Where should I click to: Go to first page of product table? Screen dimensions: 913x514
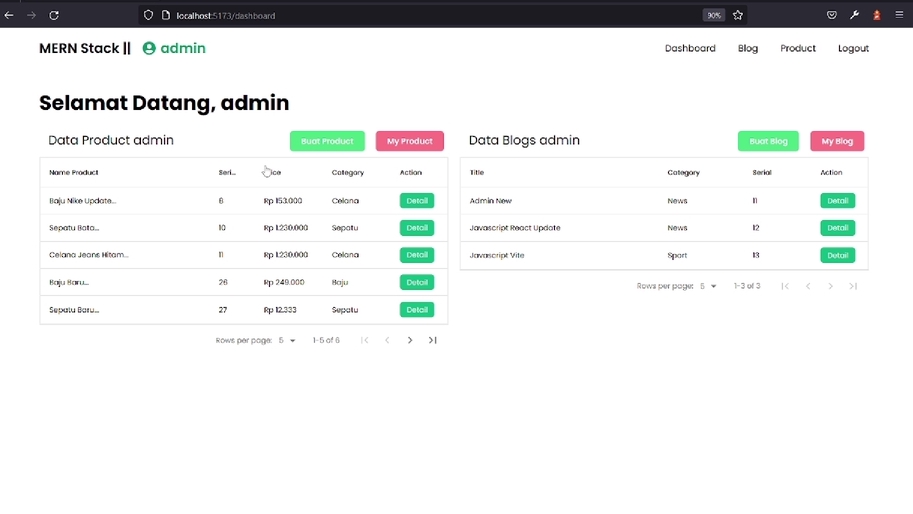365,340
